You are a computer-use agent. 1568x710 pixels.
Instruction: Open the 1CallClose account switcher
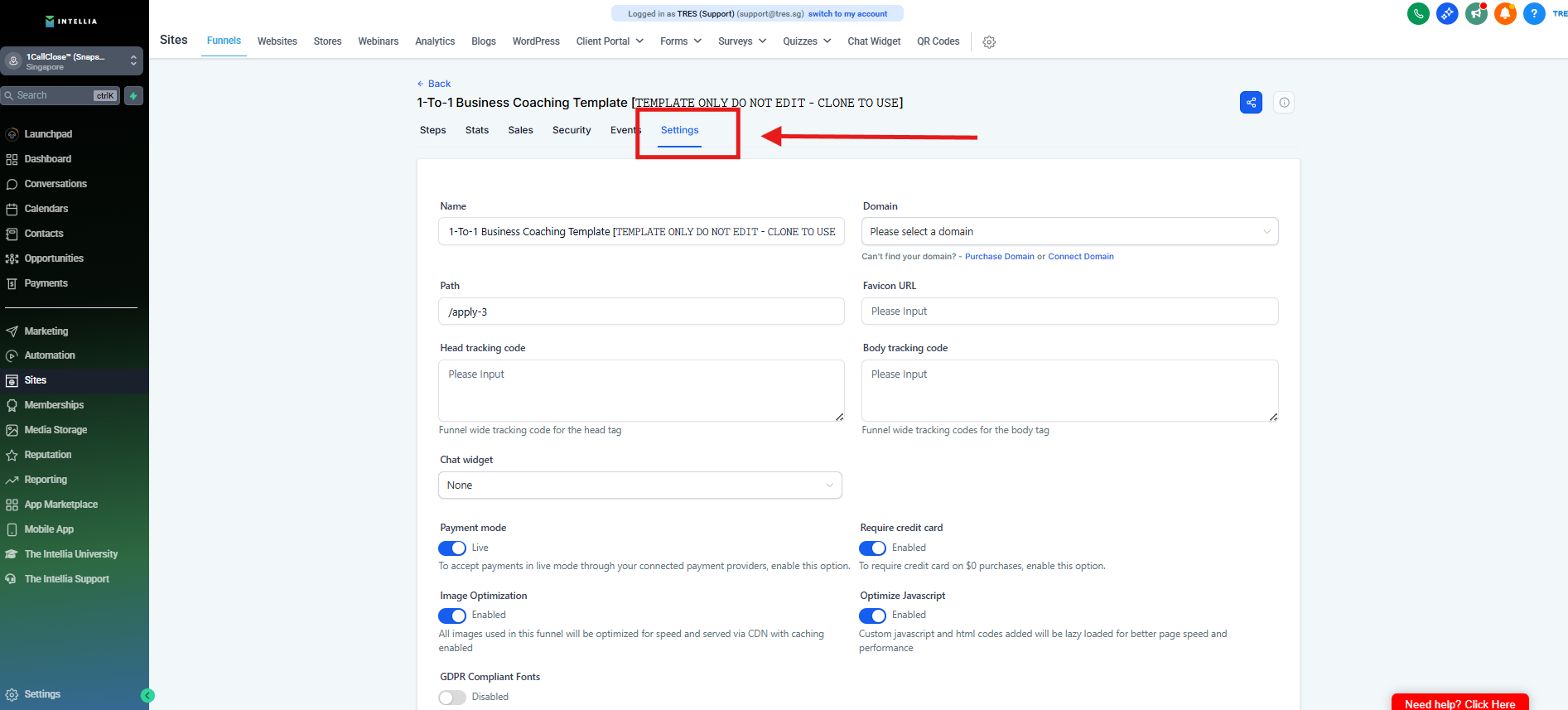72,61
